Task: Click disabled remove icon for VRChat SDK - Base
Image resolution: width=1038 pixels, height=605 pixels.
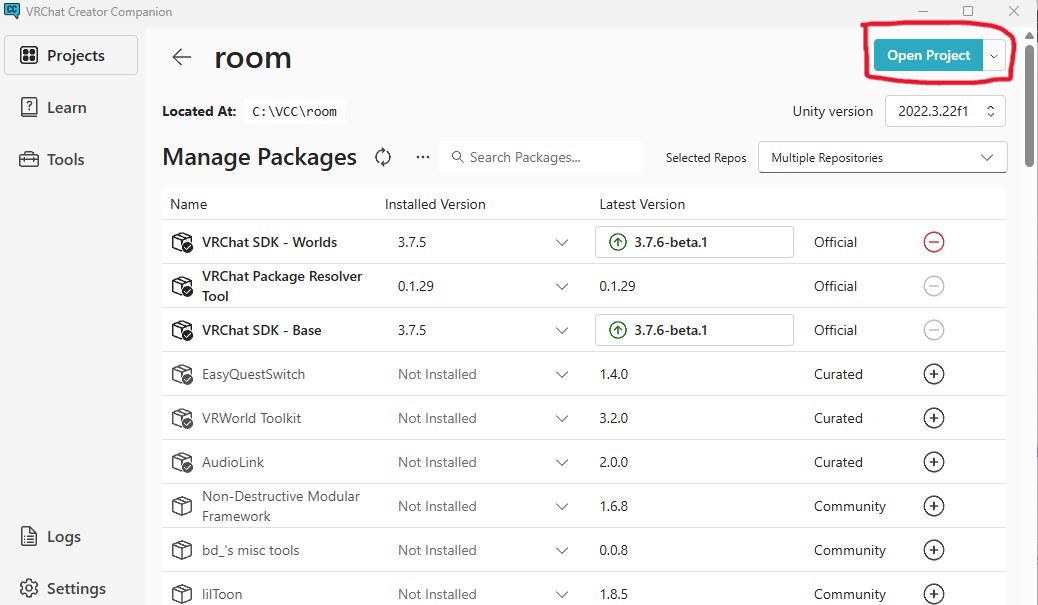Action: (x=933, y=330)
